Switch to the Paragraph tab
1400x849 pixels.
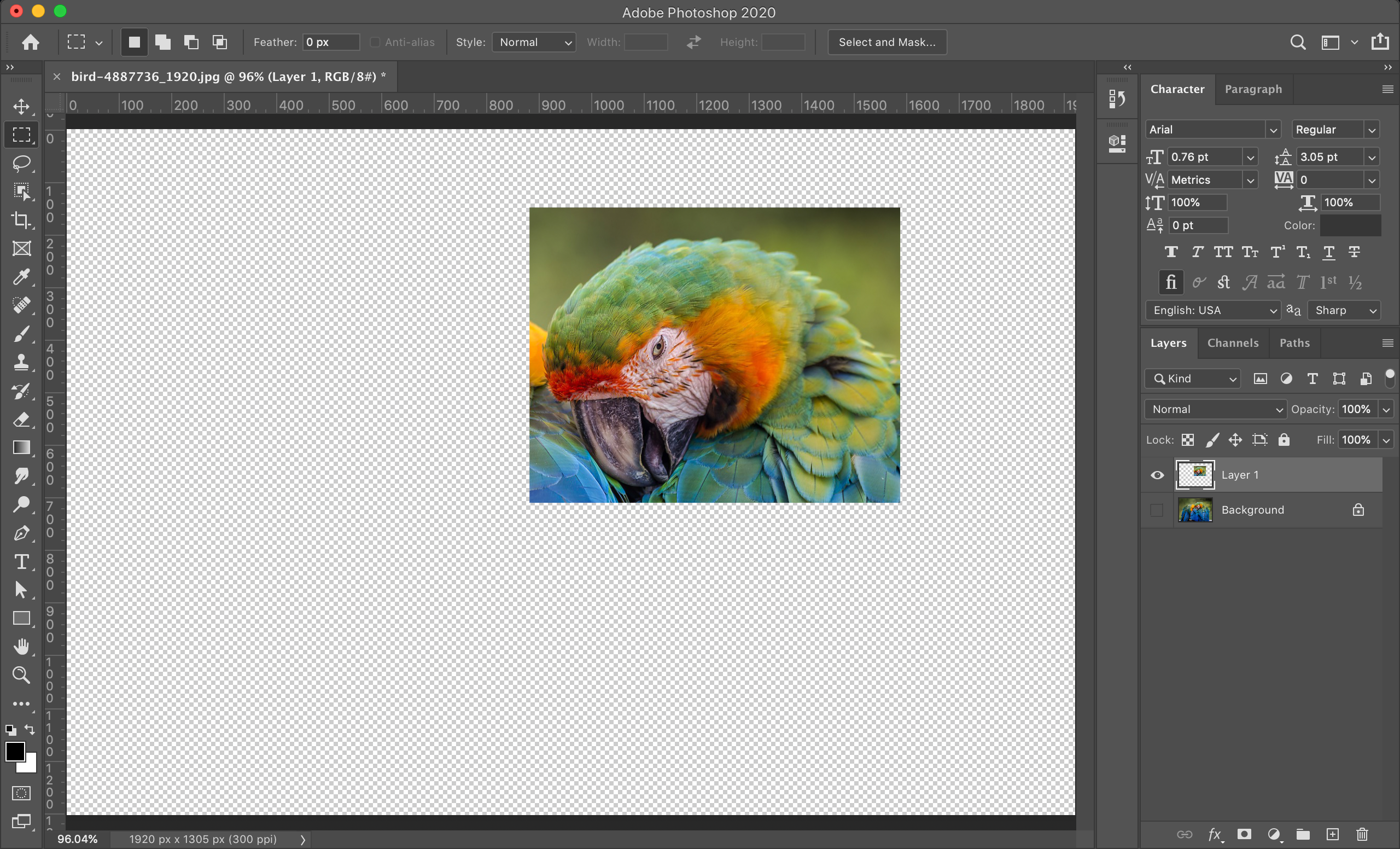[1253, 89]
